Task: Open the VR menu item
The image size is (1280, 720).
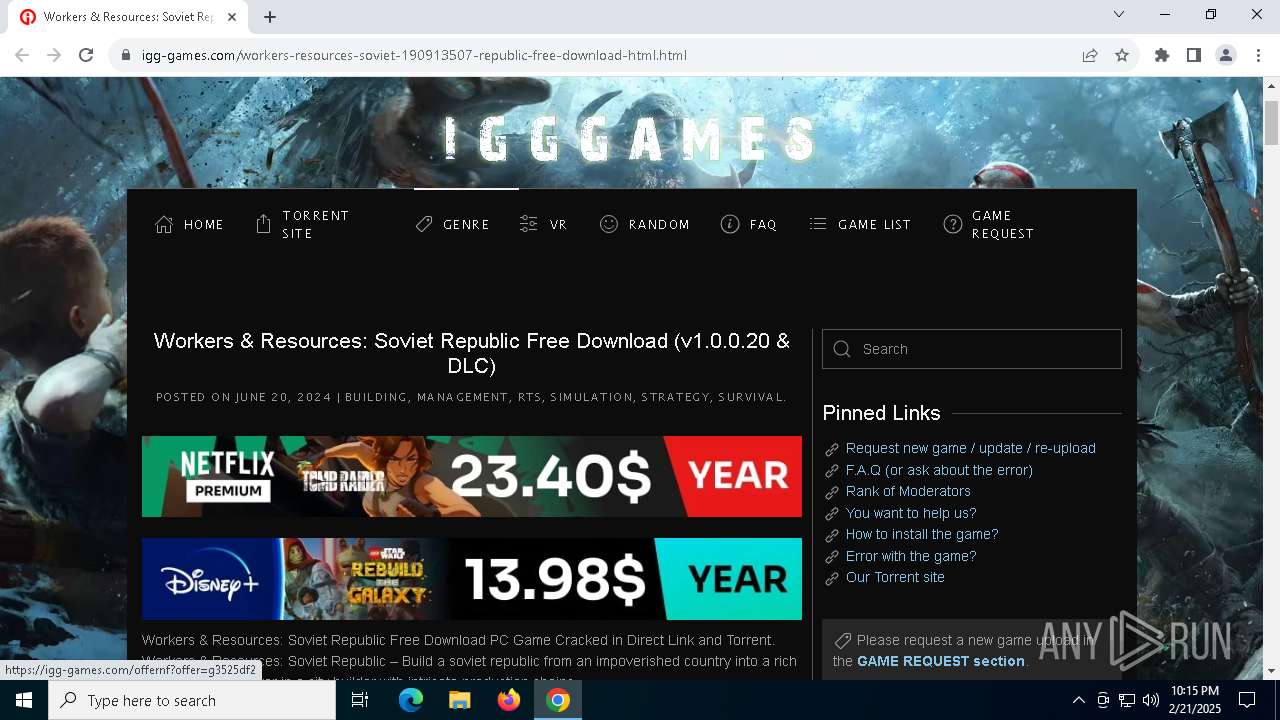Action: pyautogui.click(x=543, y=224)
